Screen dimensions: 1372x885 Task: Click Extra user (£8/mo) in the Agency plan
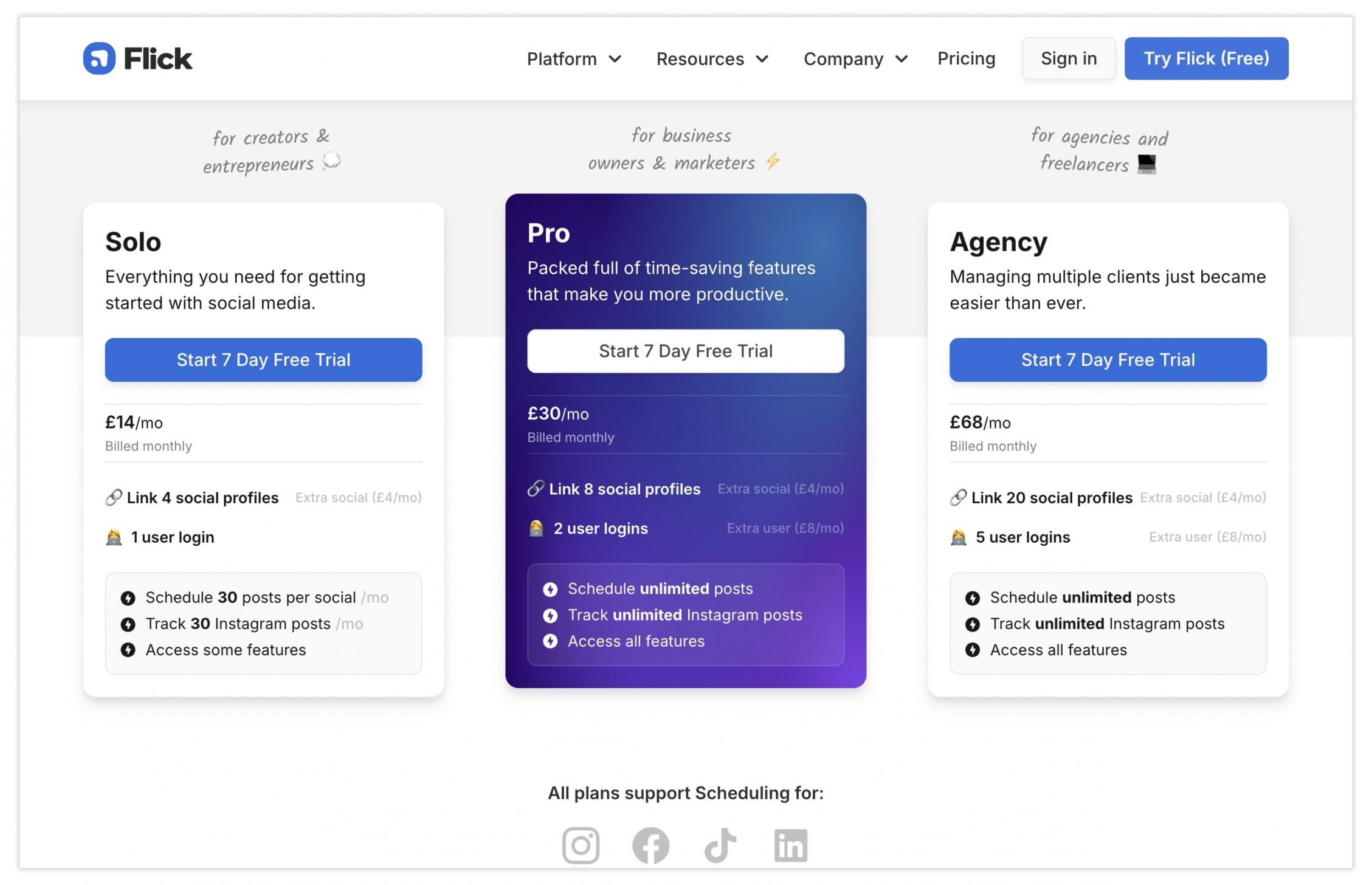[x=1207, y=537]
